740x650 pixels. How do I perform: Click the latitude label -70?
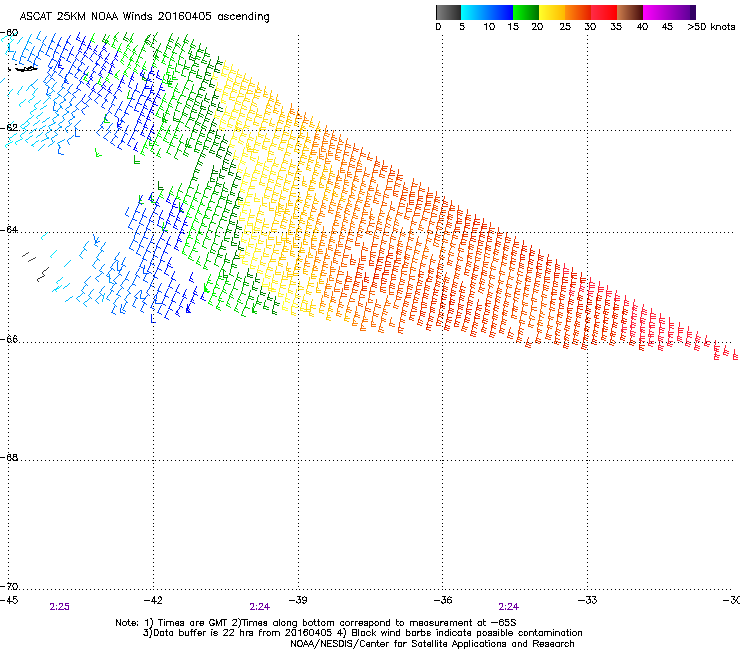click(9, 587)
